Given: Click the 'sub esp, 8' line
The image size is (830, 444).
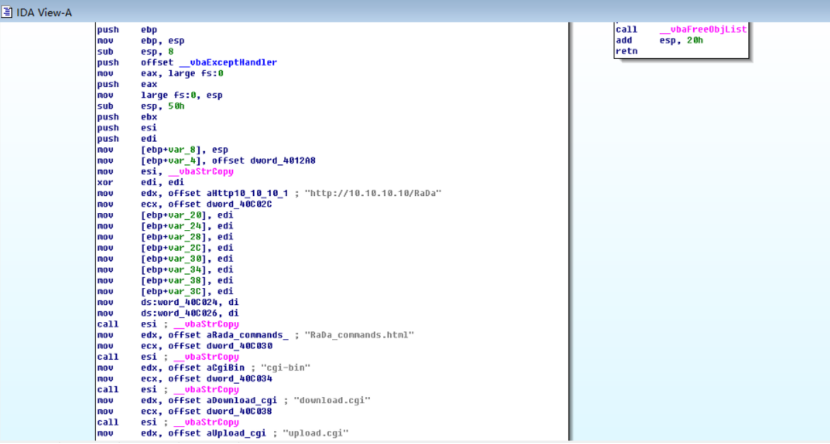Looking at the screenshot, I should (136, 52).
